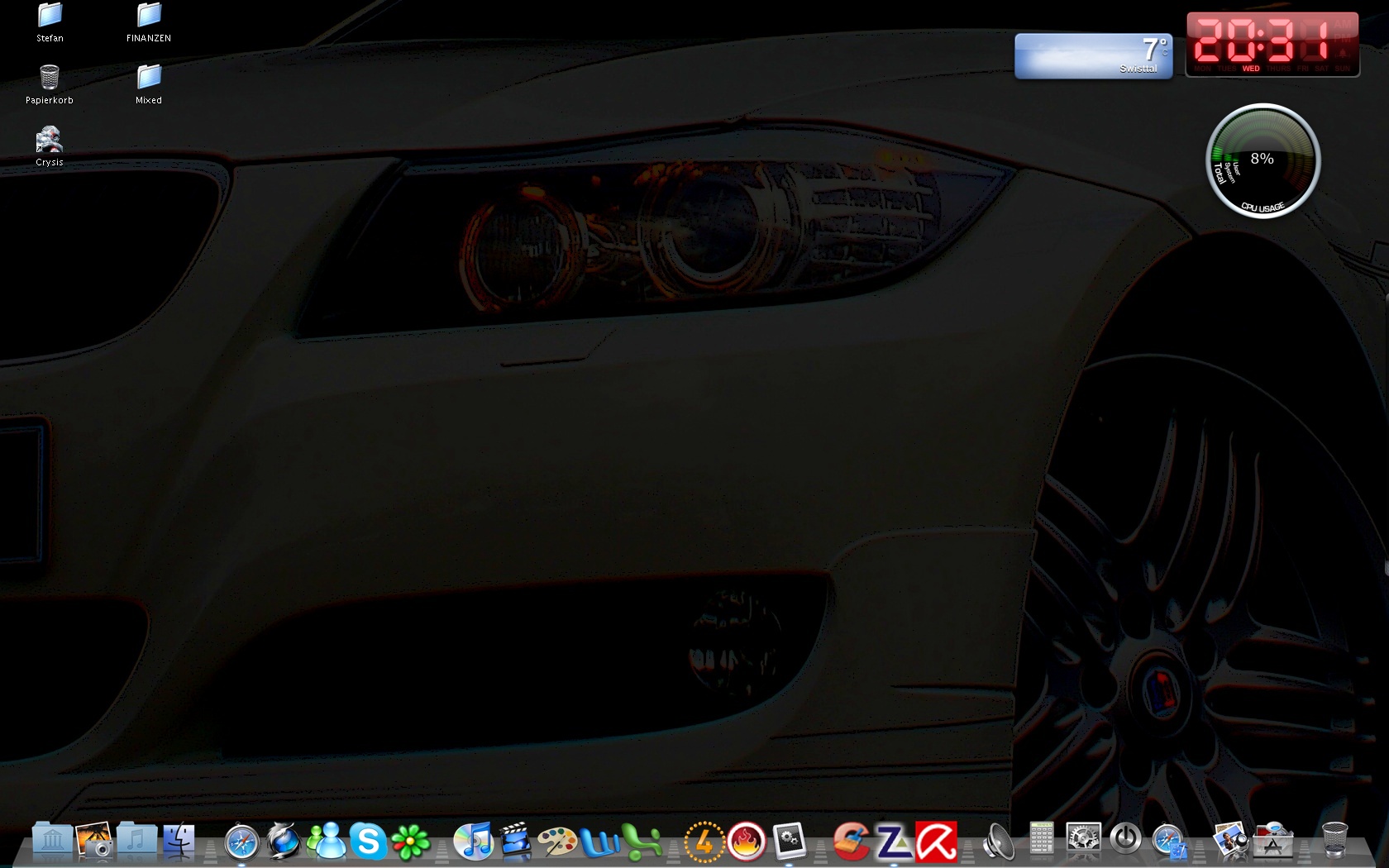
Task: Launch CCleaner from the dock
Action: point(852,842)
